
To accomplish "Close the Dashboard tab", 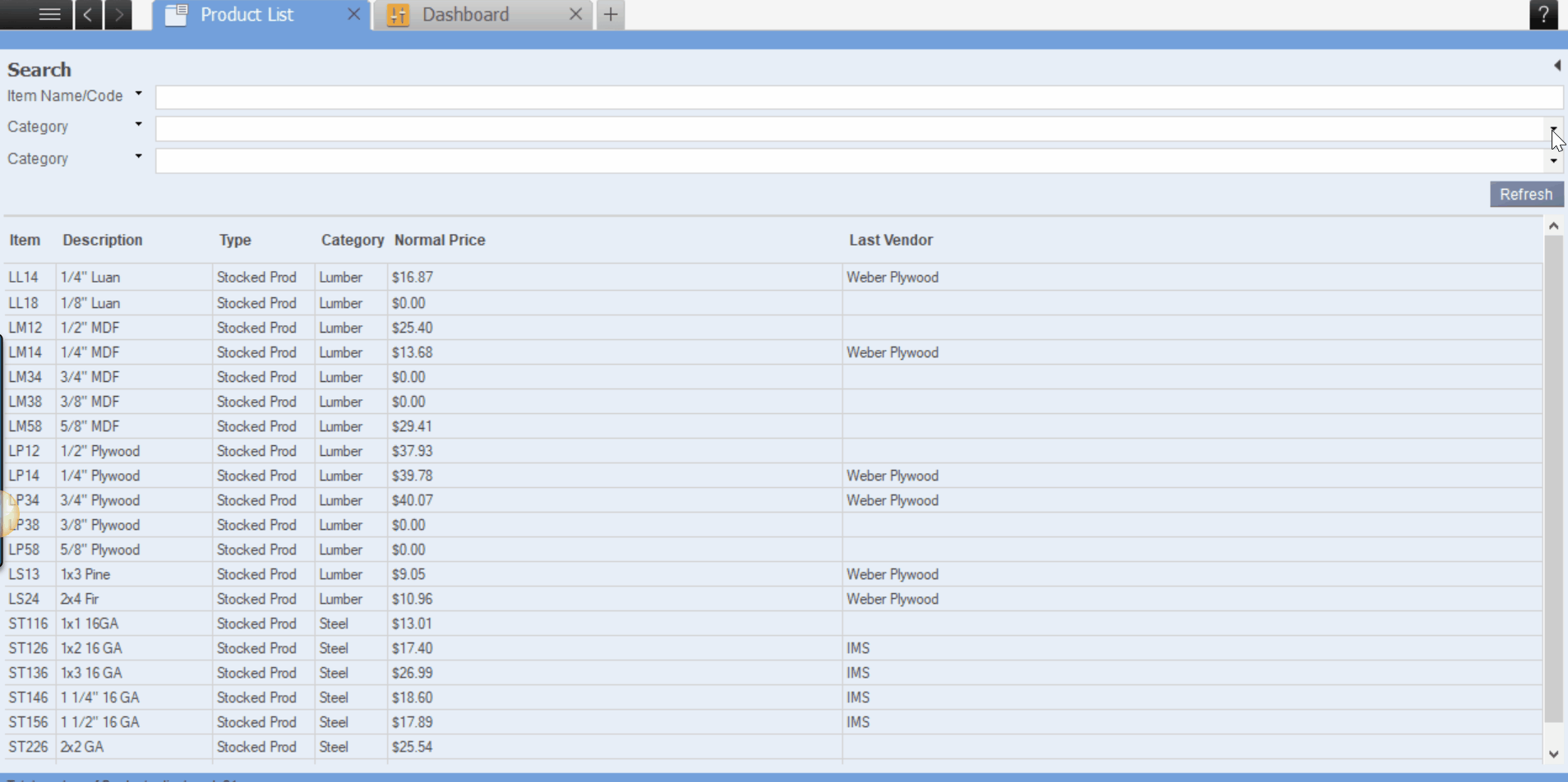I will (575, 15).
